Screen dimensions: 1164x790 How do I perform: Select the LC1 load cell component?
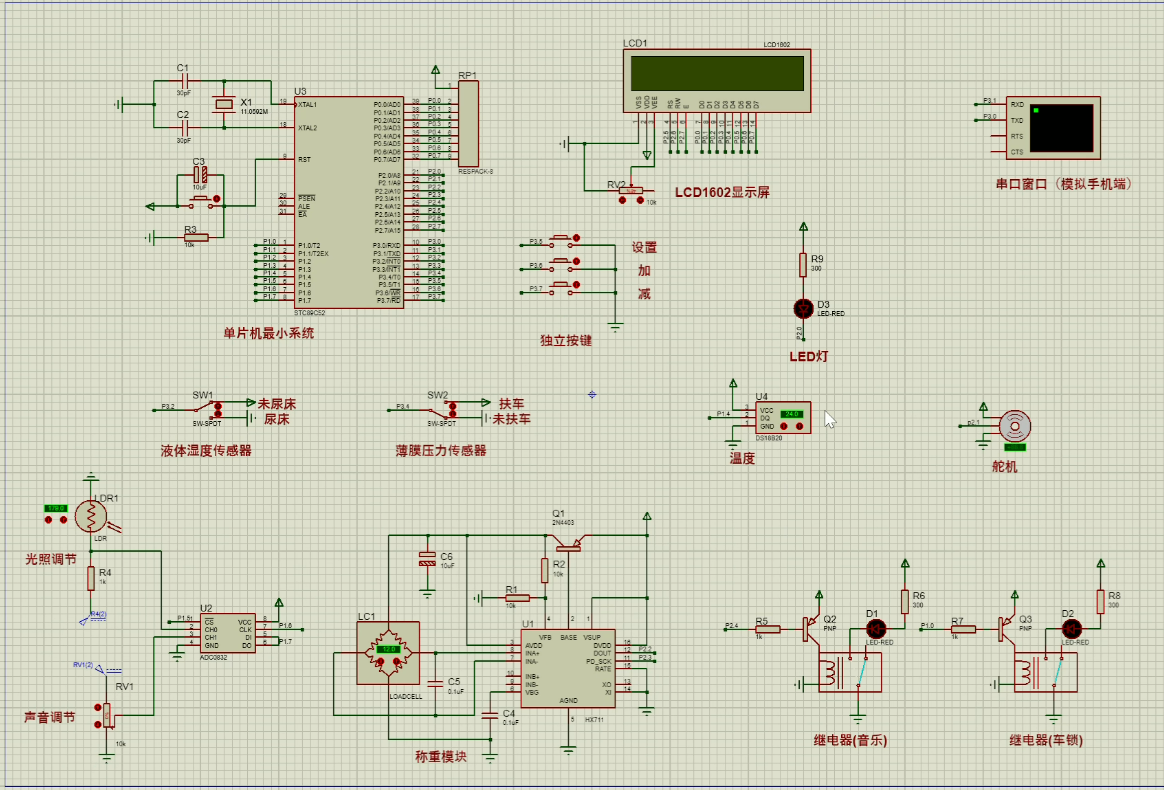[x=388, y=652]
